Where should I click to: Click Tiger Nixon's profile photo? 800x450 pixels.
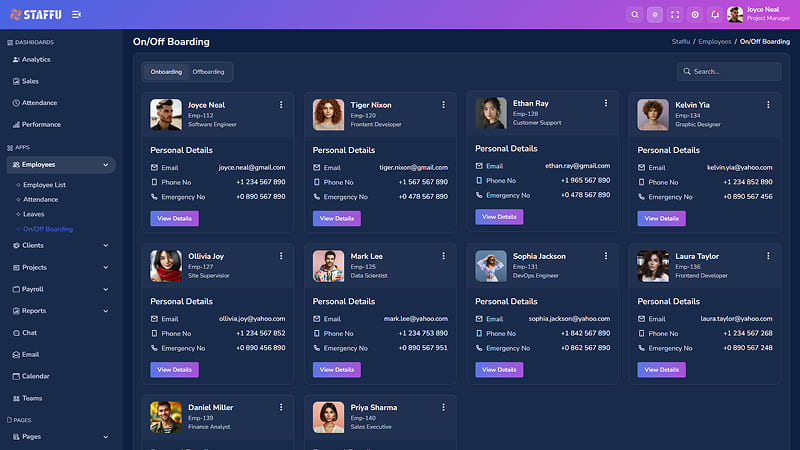coord(328,115)
